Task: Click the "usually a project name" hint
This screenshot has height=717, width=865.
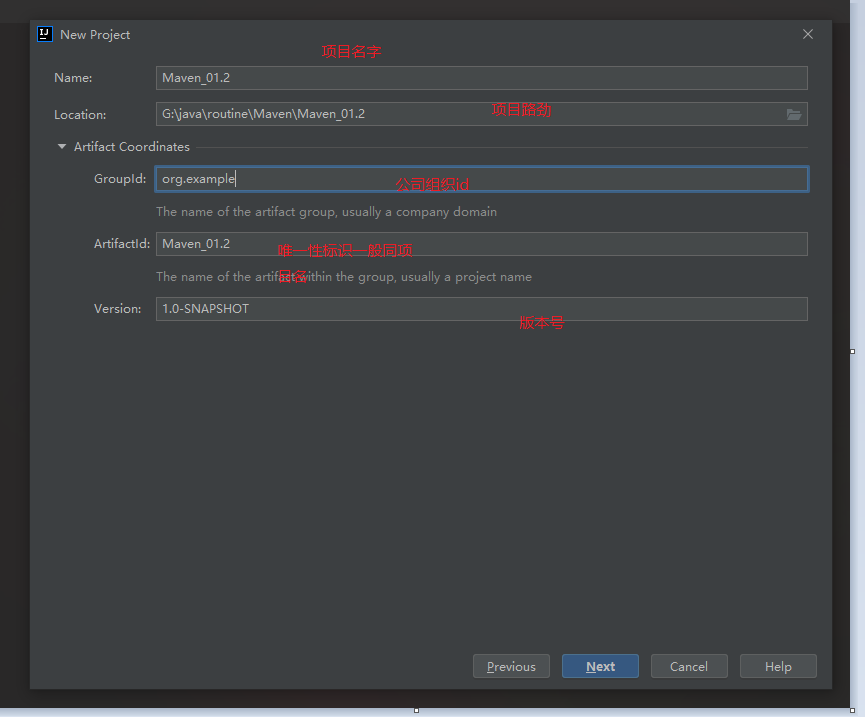Action: point(466,277)
